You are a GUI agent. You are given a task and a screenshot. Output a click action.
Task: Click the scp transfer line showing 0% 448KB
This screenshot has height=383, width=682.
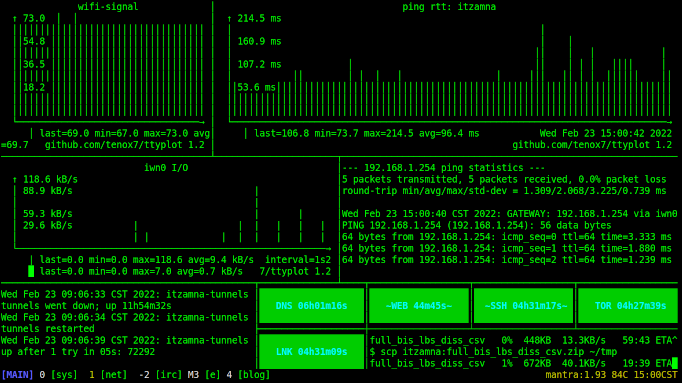[524, 340]
